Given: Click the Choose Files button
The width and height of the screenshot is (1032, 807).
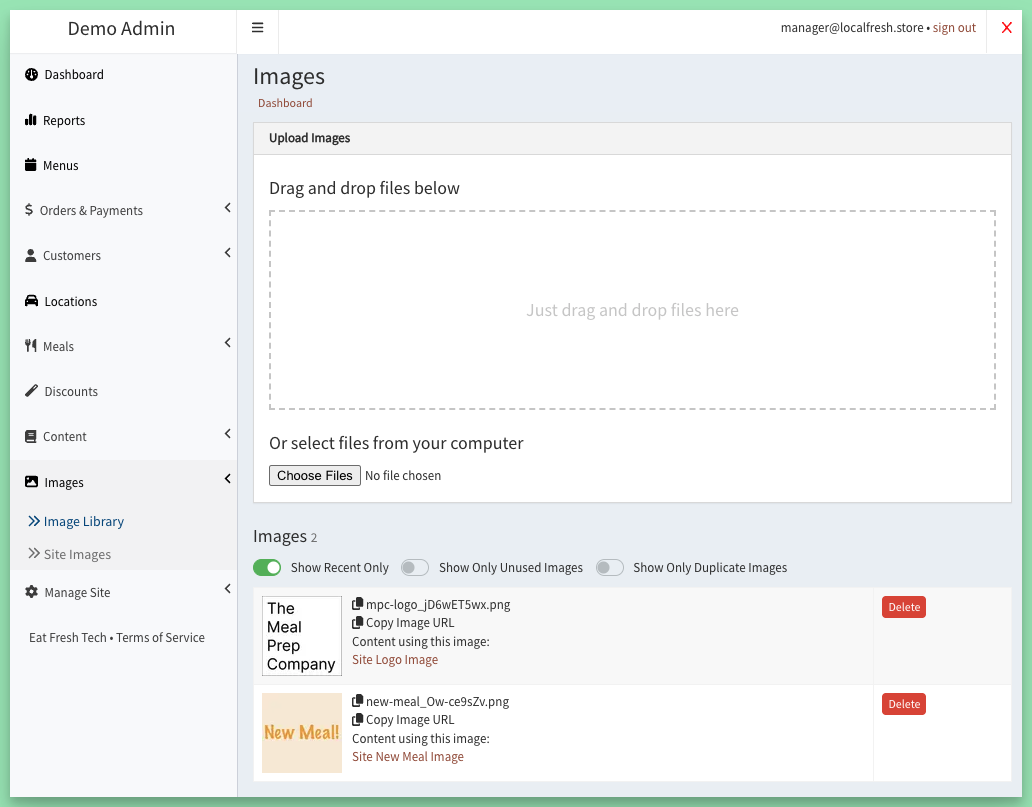Looking at the screenshot, I should click(x=315, y=475).
